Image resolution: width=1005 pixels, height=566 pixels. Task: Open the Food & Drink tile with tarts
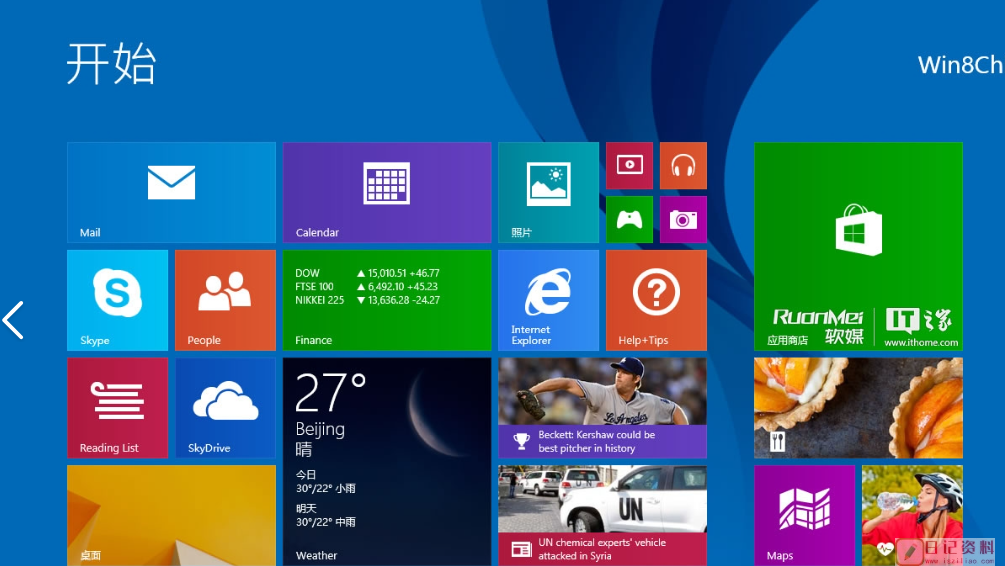(858, 408)
